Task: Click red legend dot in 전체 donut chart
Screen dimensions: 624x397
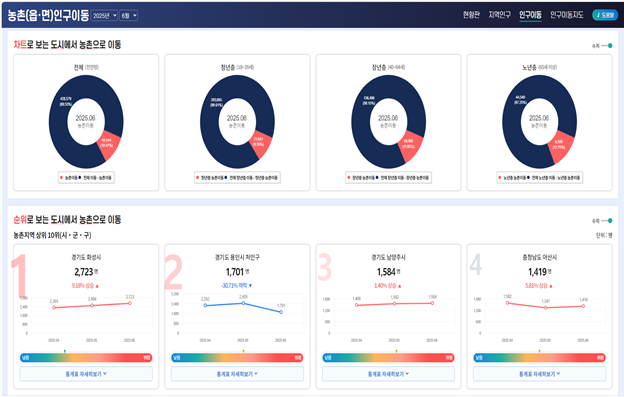Action: pyautogui.click(x=61, y=177)
